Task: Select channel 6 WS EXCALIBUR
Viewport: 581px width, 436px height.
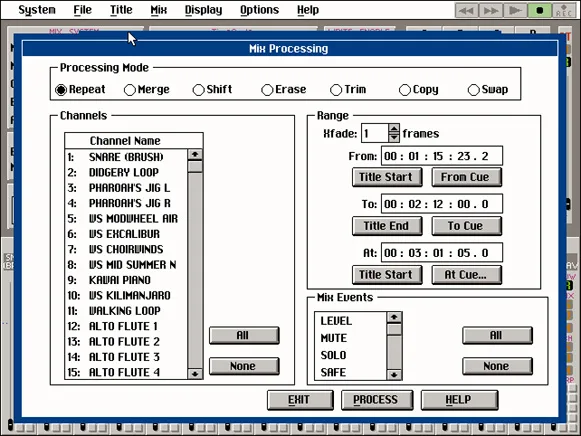Action: pyautogui.click(x=126, y=234)
